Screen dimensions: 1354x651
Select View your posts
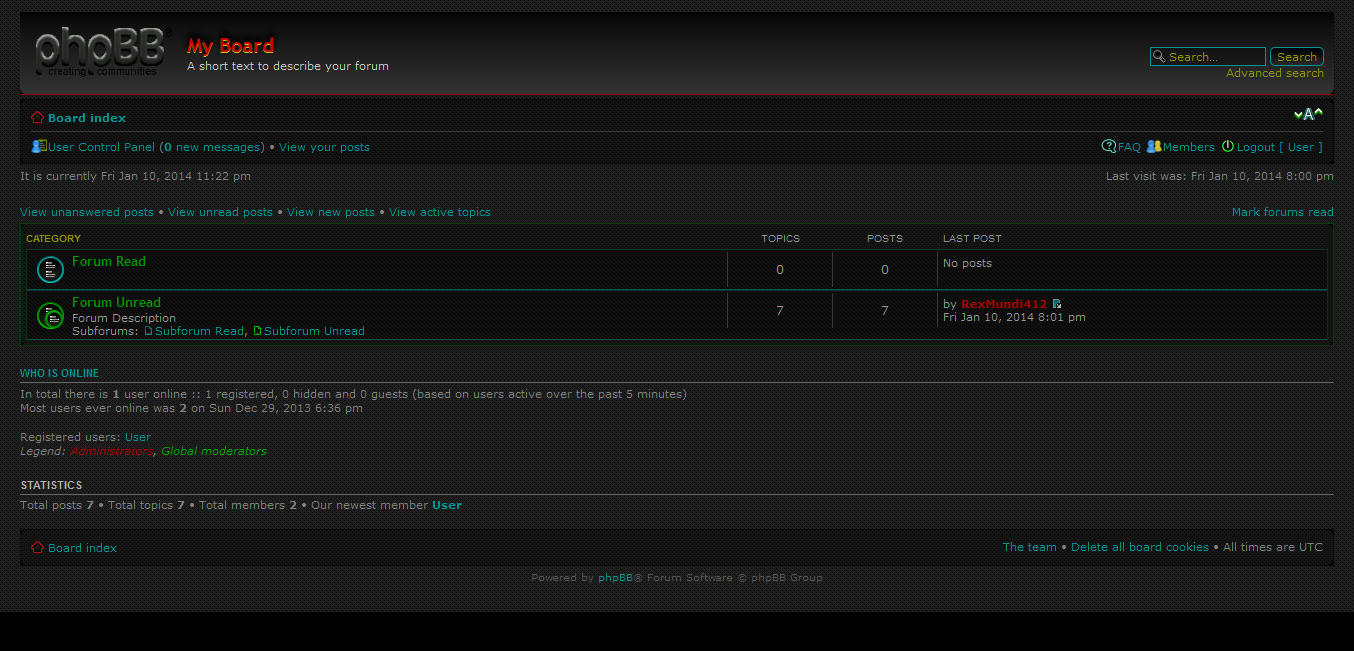click(323, 146)
